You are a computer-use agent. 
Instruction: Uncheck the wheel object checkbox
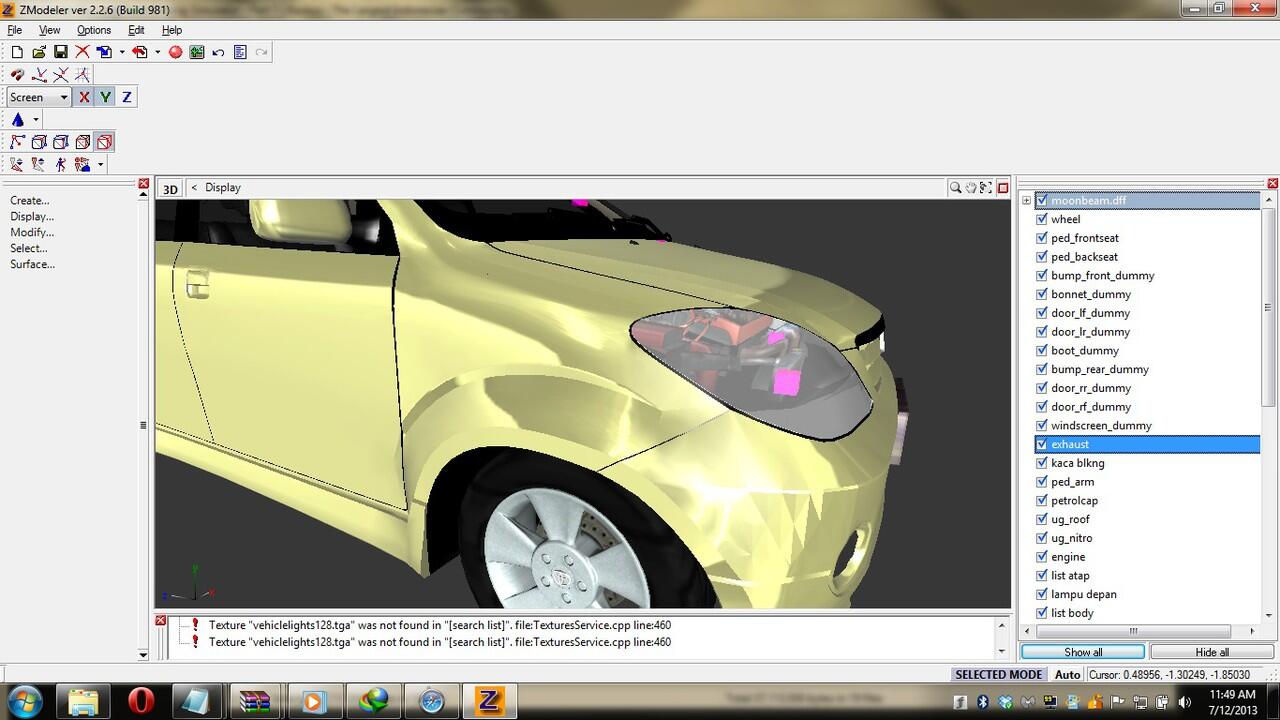(1042, 219)
